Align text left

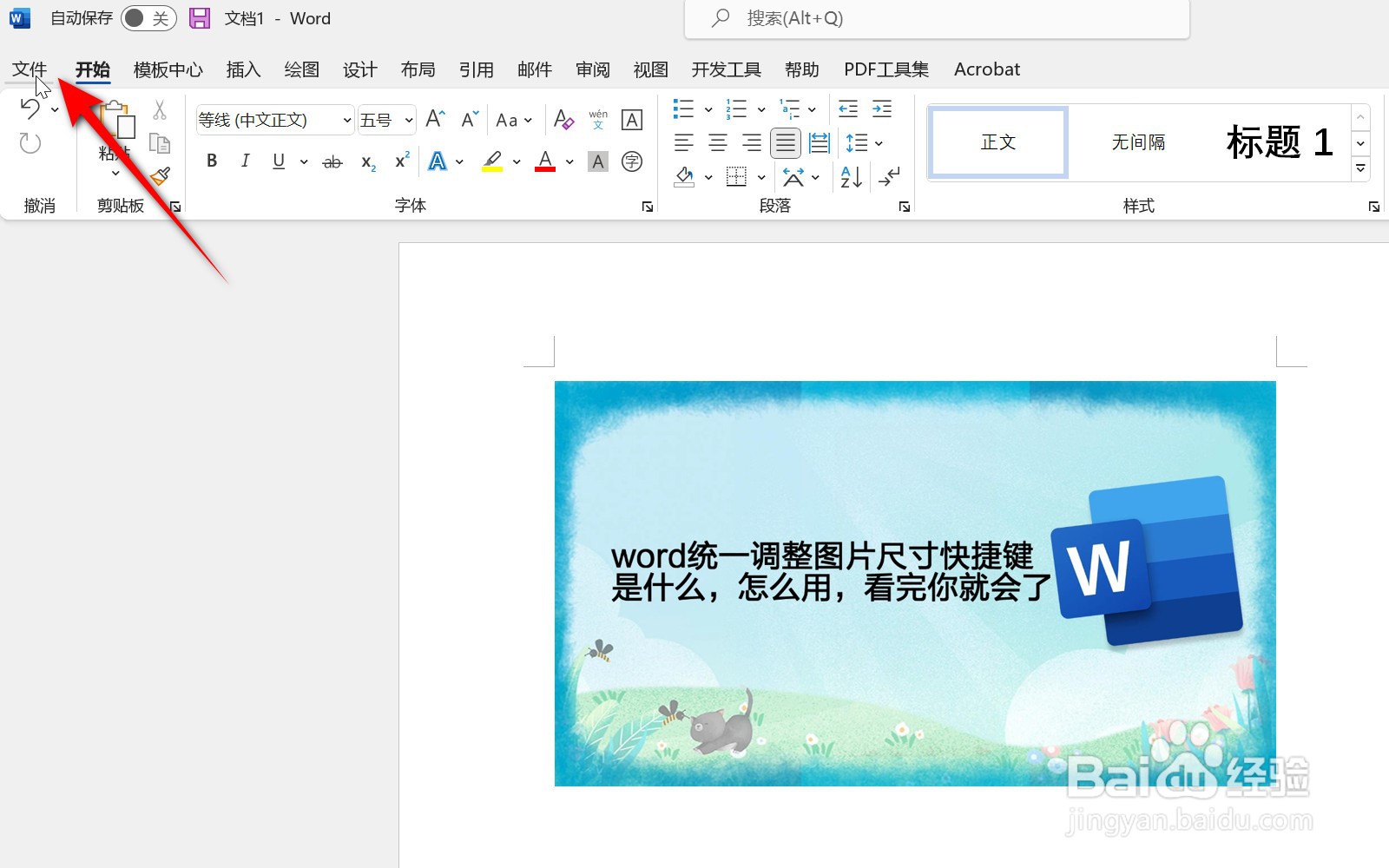coord(684,142)
